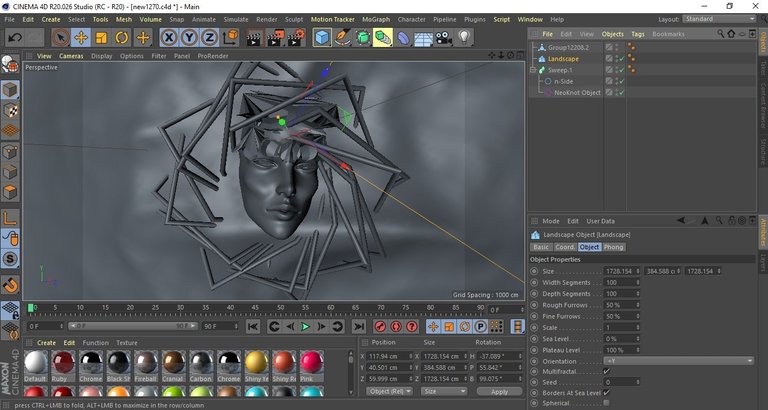Toggle the X axis lock

point(169,38)
